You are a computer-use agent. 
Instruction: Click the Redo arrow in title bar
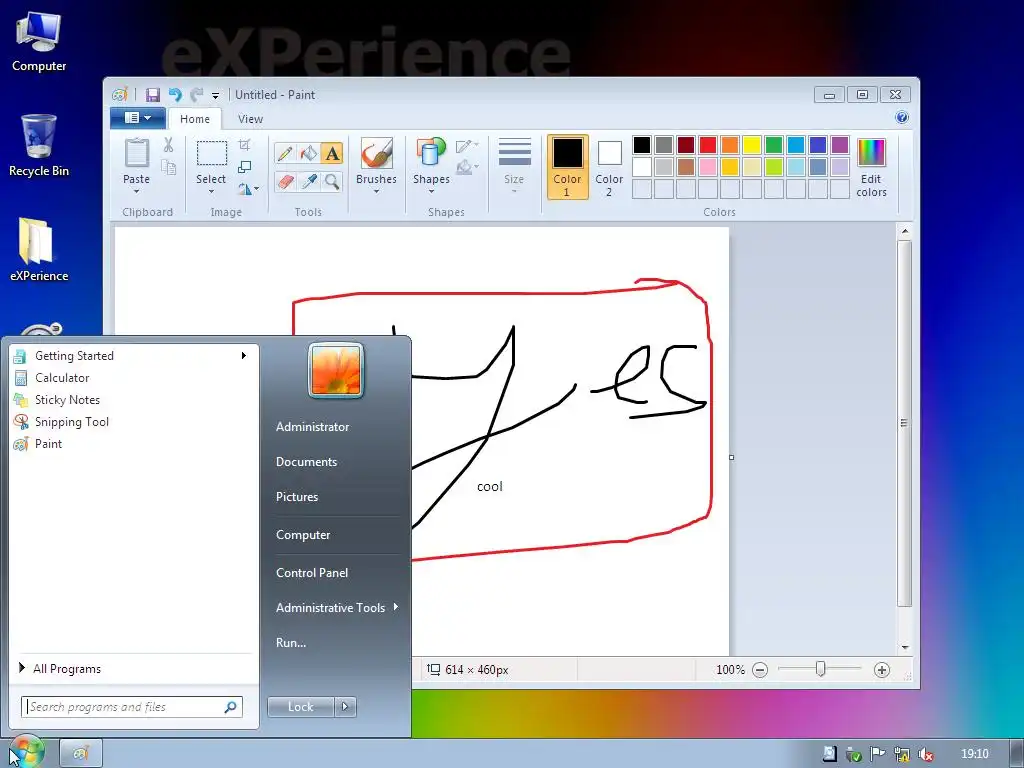click(x=197, y=95)
